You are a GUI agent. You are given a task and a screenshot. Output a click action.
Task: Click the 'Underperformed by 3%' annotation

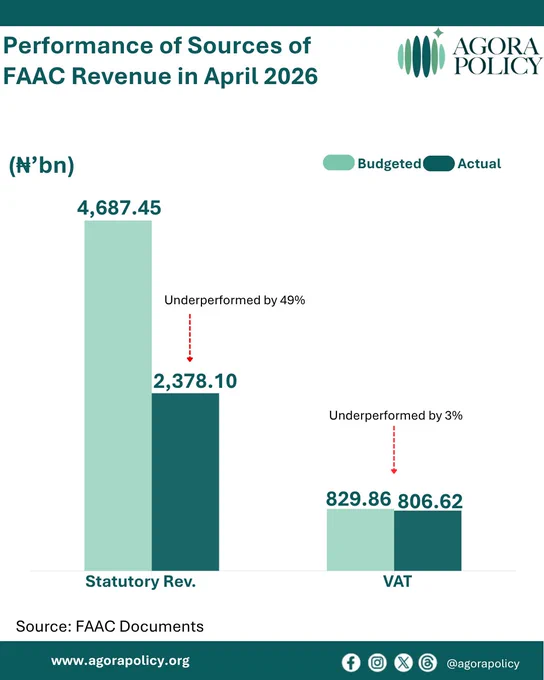point(396,415)
